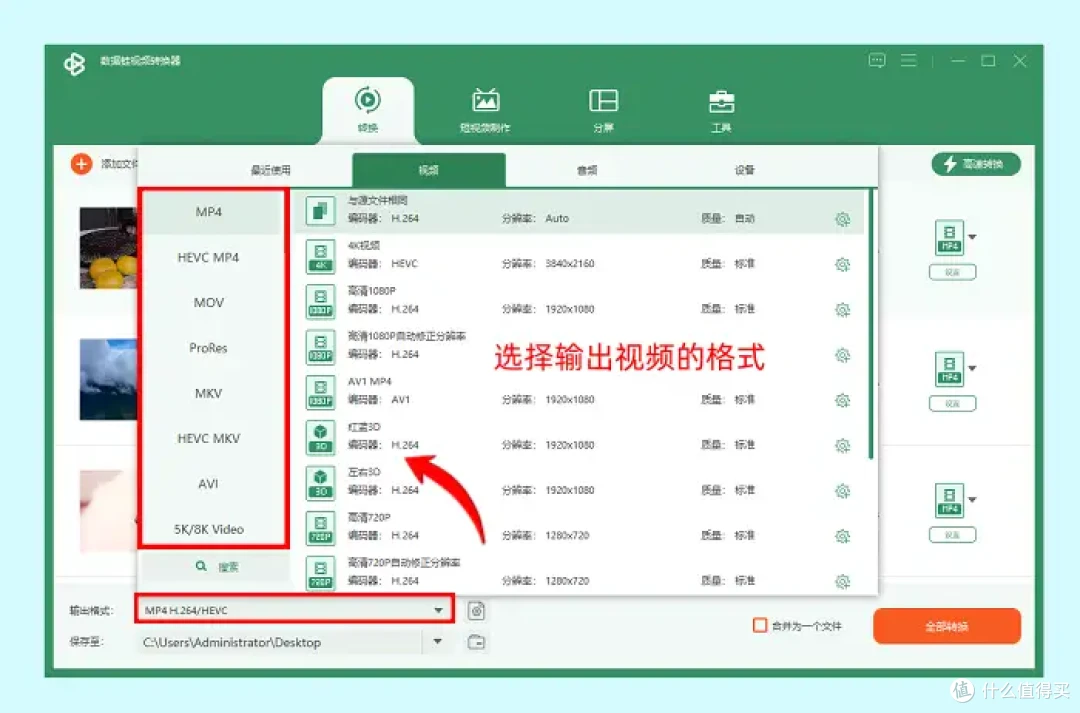The image size is (1080, 713).
Task: Expand the save path dropdown arrow
Action: pos(437,641)
